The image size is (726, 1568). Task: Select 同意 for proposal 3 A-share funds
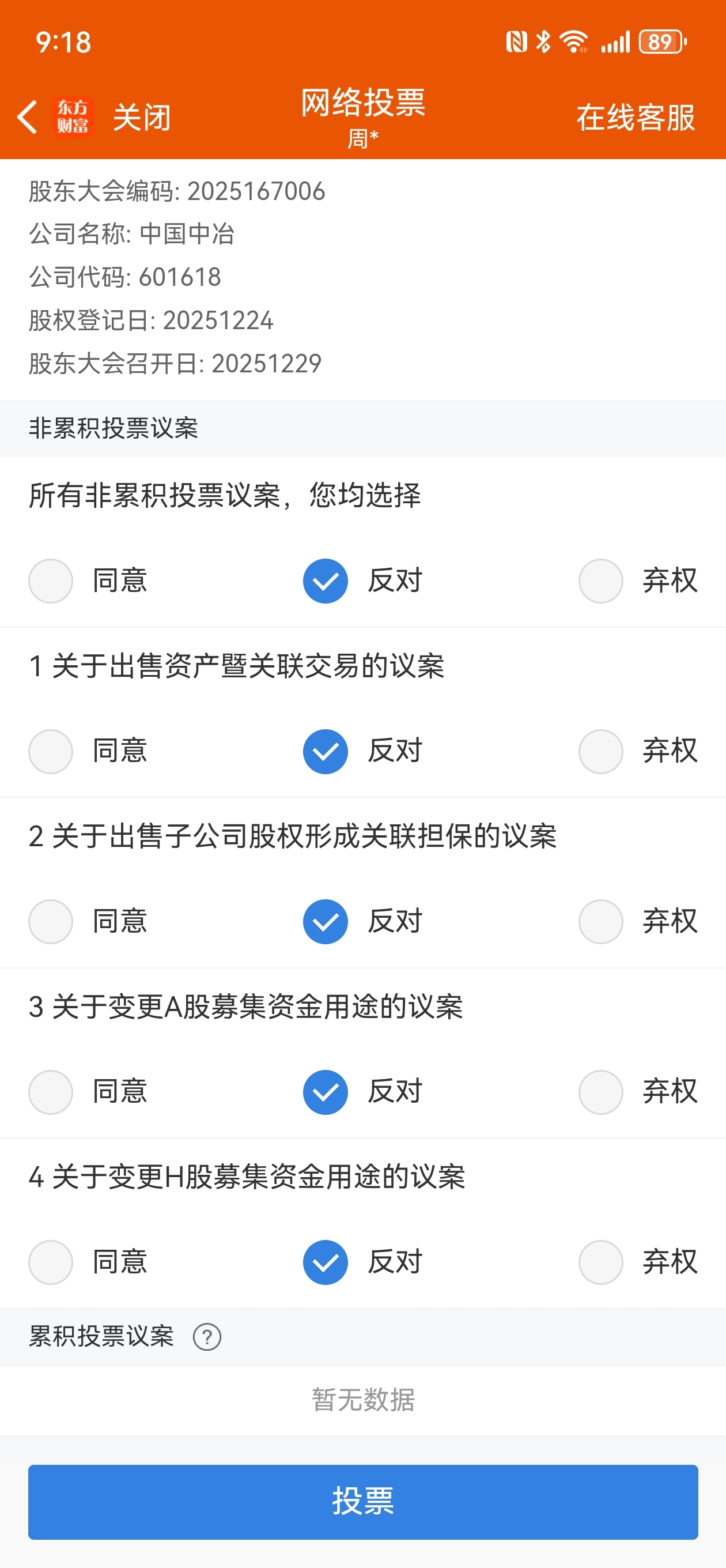pyautogui.click(x=51, y=1092)
